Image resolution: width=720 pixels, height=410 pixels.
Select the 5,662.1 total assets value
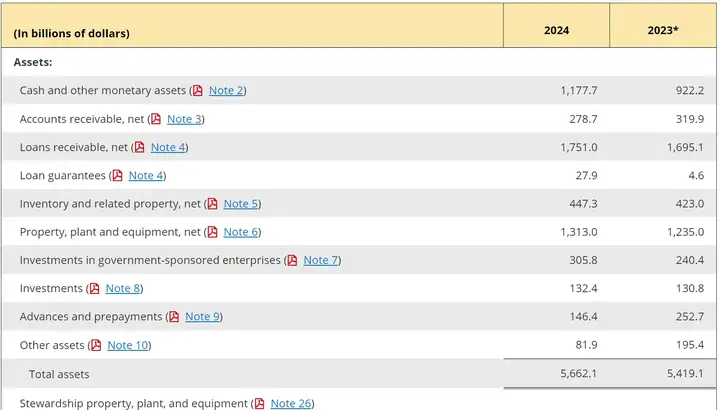pyautogui.click(x=579, y=374)
